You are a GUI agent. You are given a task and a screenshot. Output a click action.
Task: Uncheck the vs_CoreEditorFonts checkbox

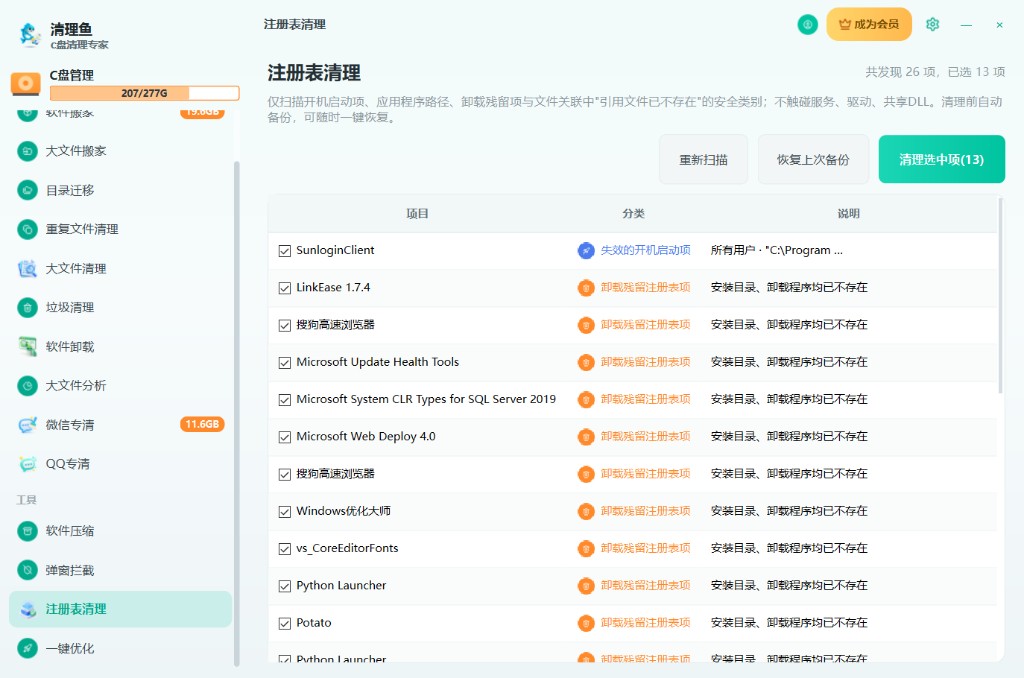coord(285,549)
